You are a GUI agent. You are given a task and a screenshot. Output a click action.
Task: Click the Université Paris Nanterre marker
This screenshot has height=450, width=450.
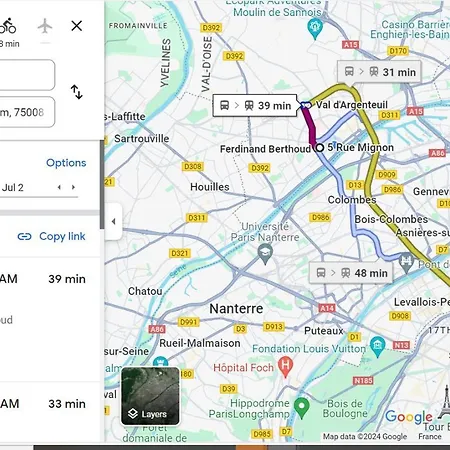point(265,253)
